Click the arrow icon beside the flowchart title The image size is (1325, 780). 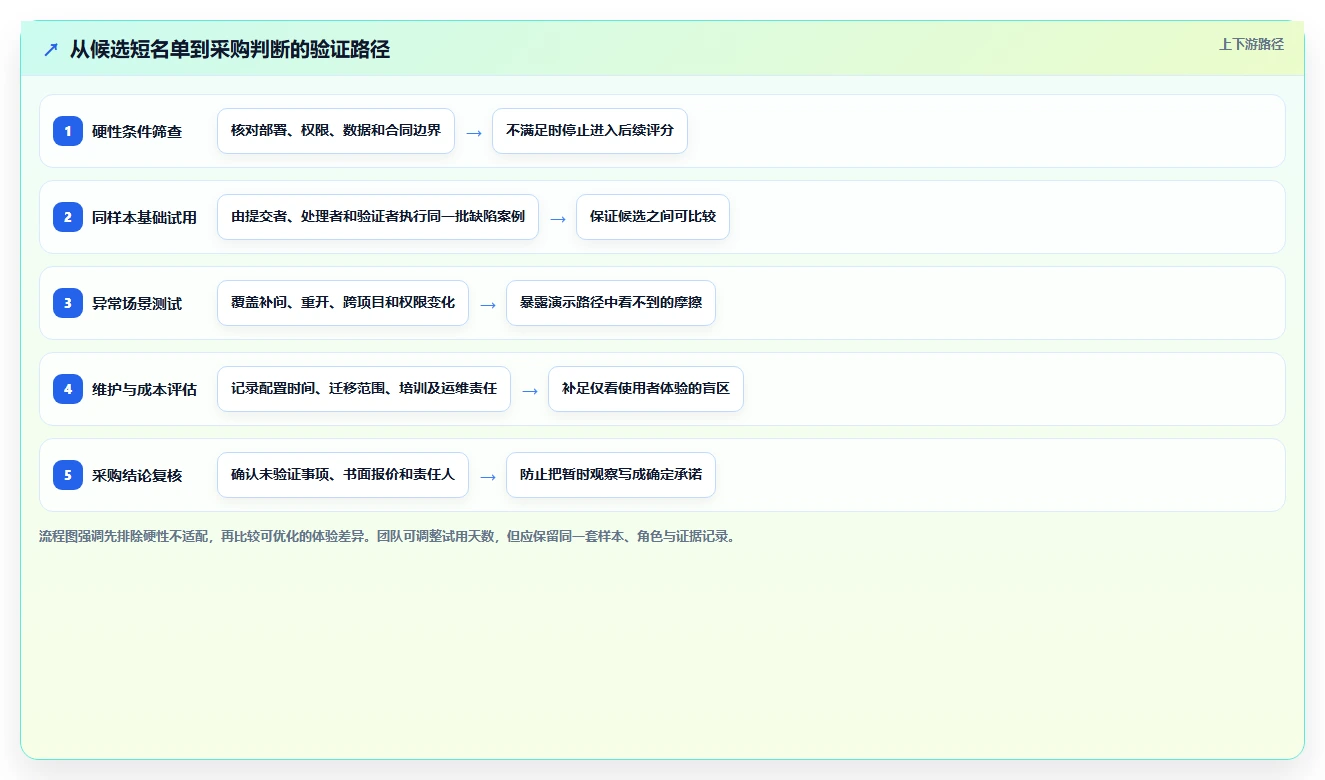click(x=51, y=49)
